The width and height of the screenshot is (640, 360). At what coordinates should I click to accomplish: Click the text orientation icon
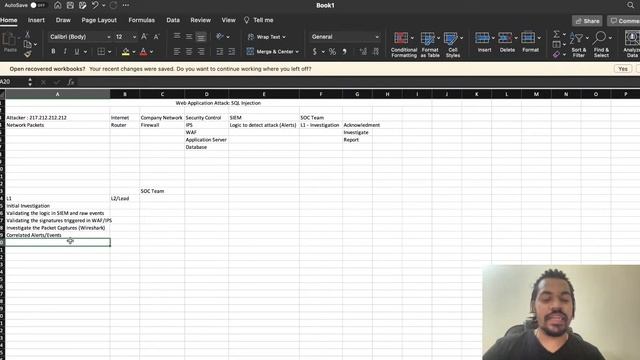[x=220, y=37]
